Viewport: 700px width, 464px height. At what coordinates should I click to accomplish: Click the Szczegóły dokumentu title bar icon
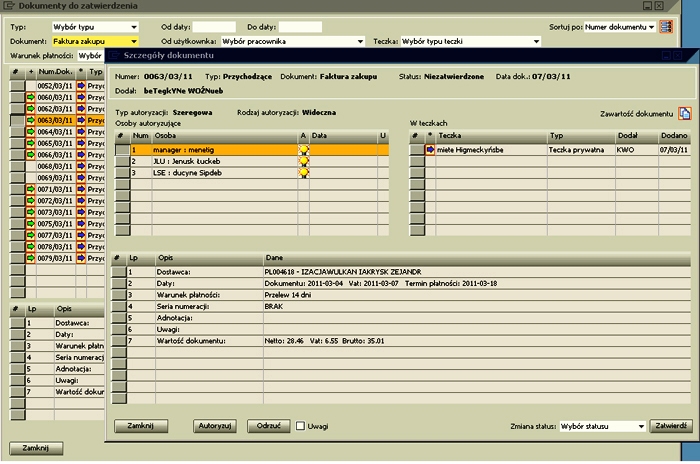click(114, 55)
